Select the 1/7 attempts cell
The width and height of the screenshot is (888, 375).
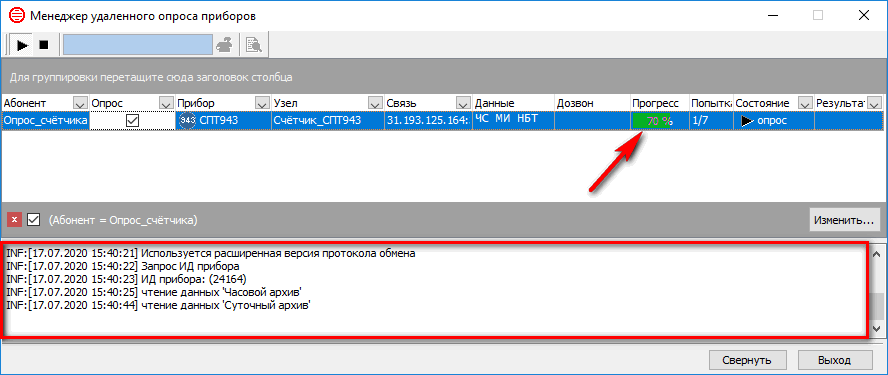[711, 121]
